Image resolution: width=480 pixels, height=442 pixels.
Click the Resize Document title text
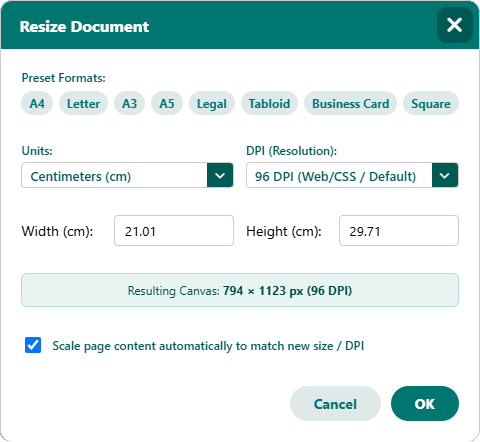pyautogui.click(x=84, y=27)
